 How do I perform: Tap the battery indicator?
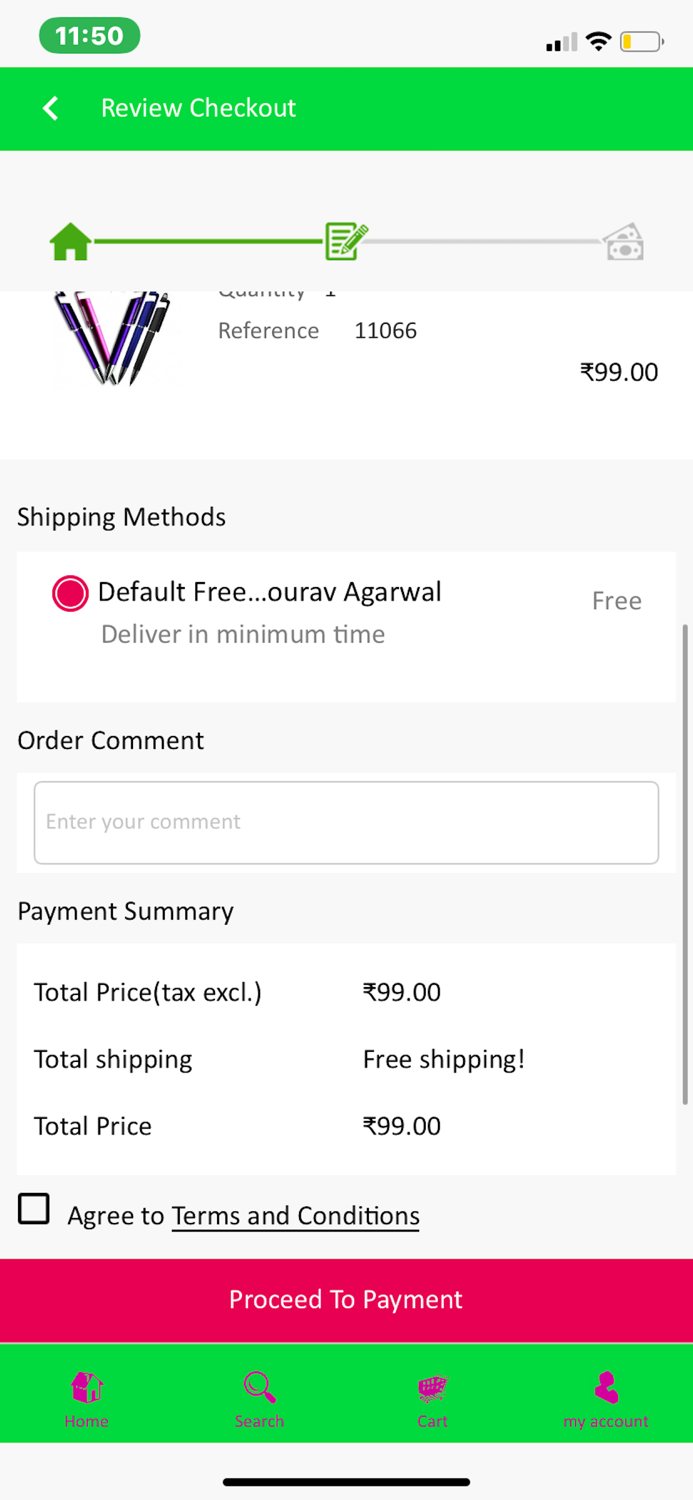(x=642, y=41)
